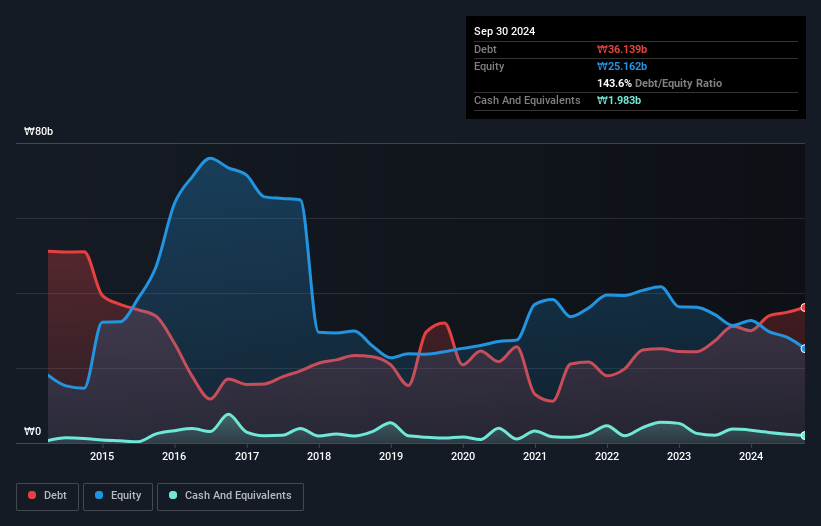The height and width of the screenshot is (526, 821).
Task: Toggle Cash And Equivalents legend button
Action: [230, 496]
